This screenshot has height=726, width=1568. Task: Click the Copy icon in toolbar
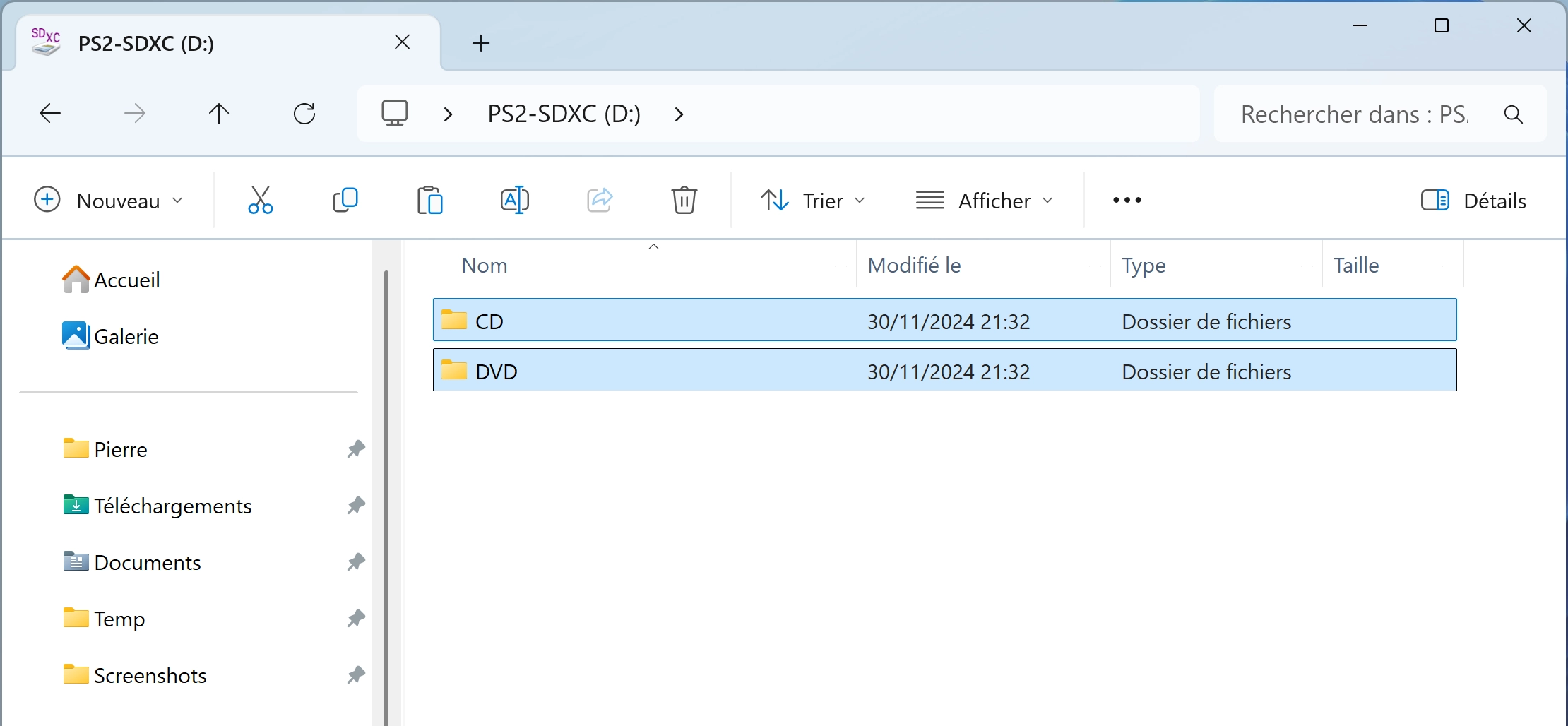[x=345, y=201]
